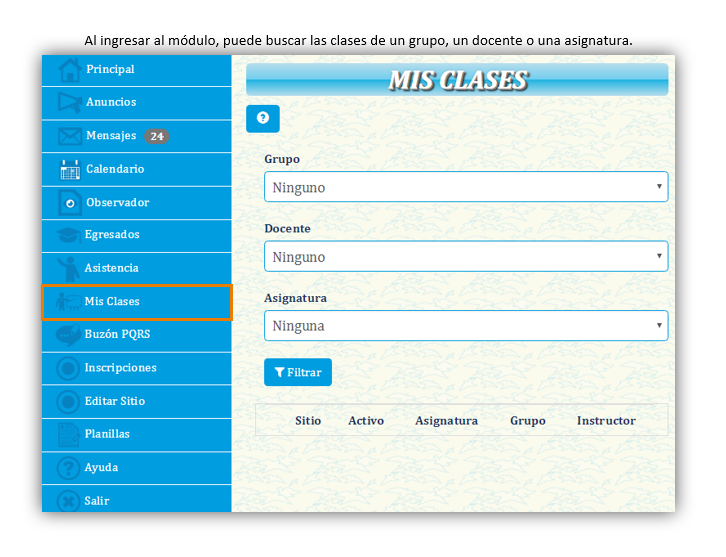Screen dimensions: 726x557
Task: Click the question mark icon beside Ayuda
Action: pos(68,468)
